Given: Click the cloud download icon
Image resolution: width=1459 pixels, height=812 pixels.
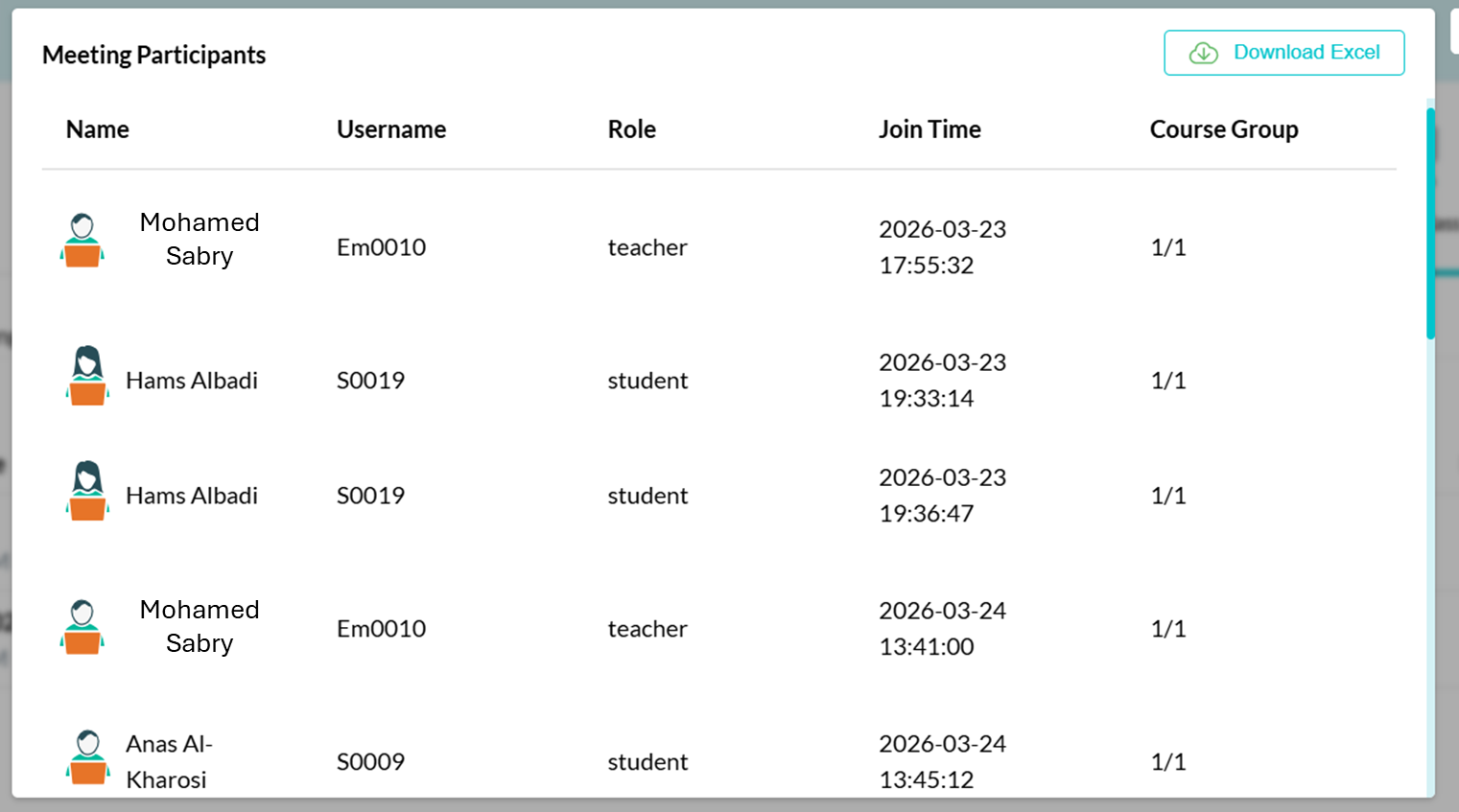Looking at the screenshot, I should (x=1204, y=54).
